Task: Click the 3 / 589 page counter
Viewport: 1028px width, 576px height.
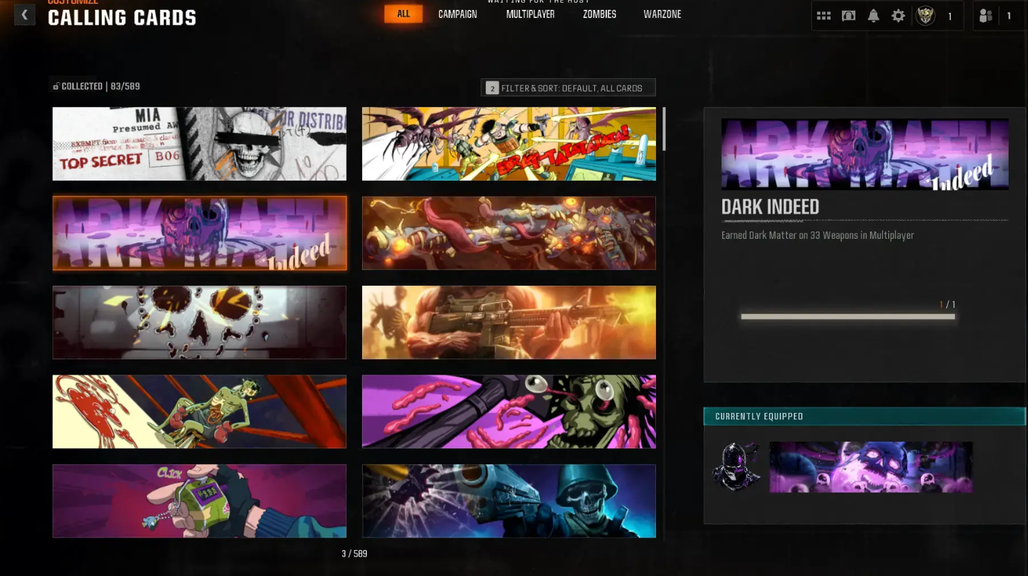Action: [354, 554]
